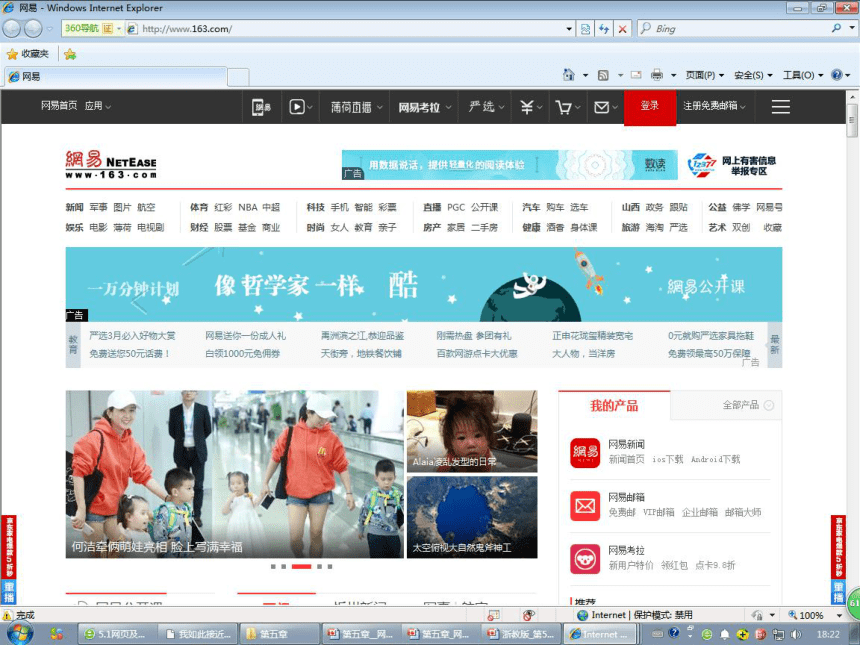Open the hamburger menu icon
This screenshot has width=860, height=645.
780,106
